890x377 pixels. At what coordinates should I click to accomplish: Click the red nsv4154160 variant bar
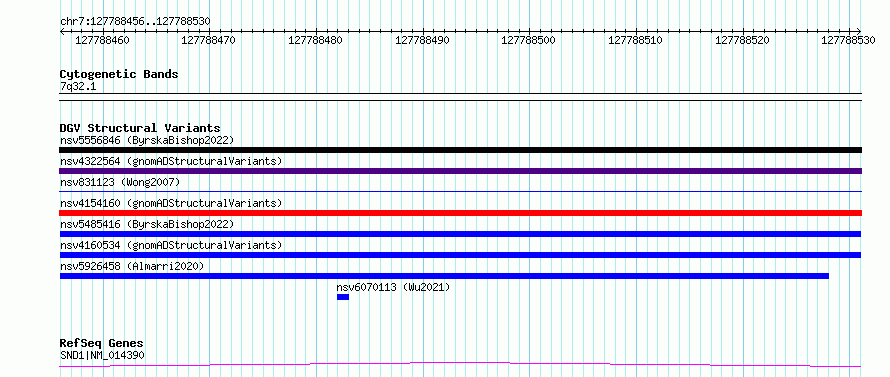point(460,213)
